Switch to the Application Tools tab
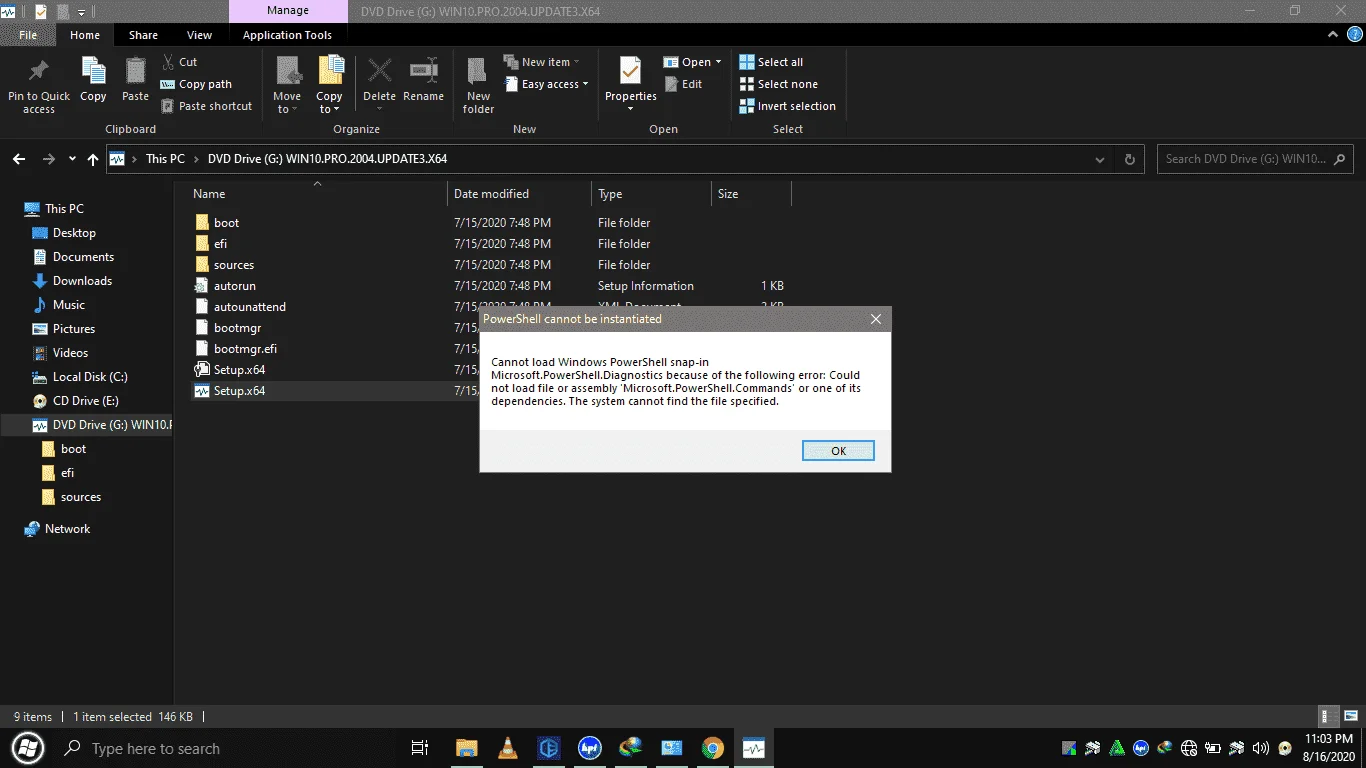This screenshot has width=1366, height=768. [287, 35]
